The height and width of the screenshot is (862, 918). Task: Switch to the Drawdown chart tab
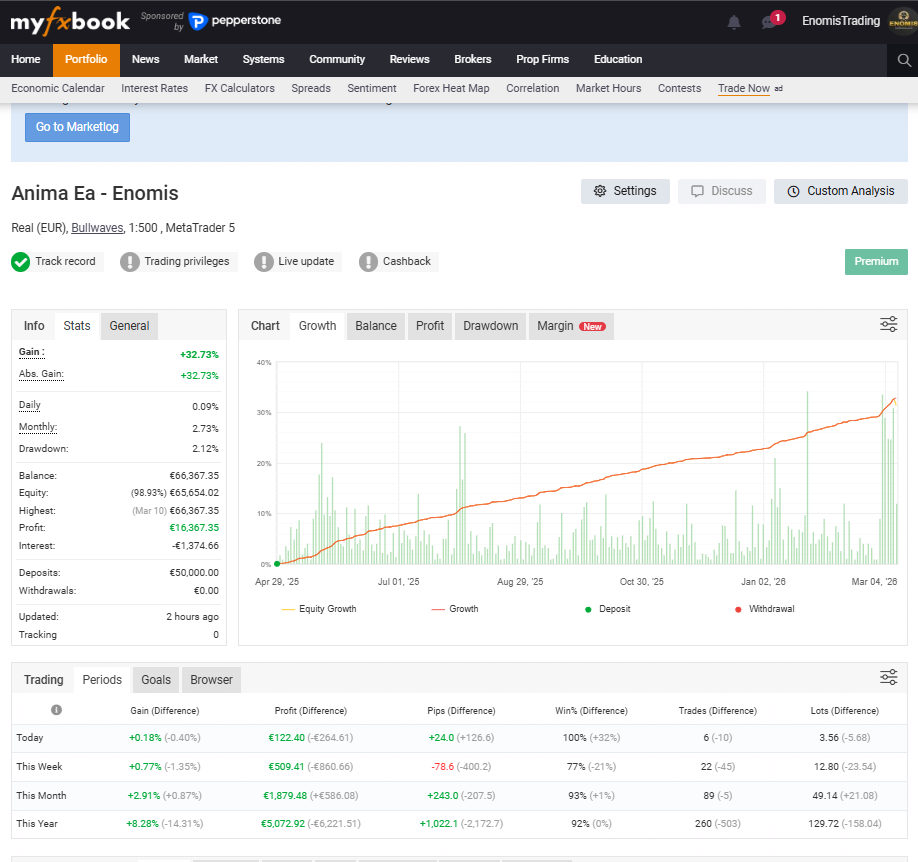click(x=490, y=326)
